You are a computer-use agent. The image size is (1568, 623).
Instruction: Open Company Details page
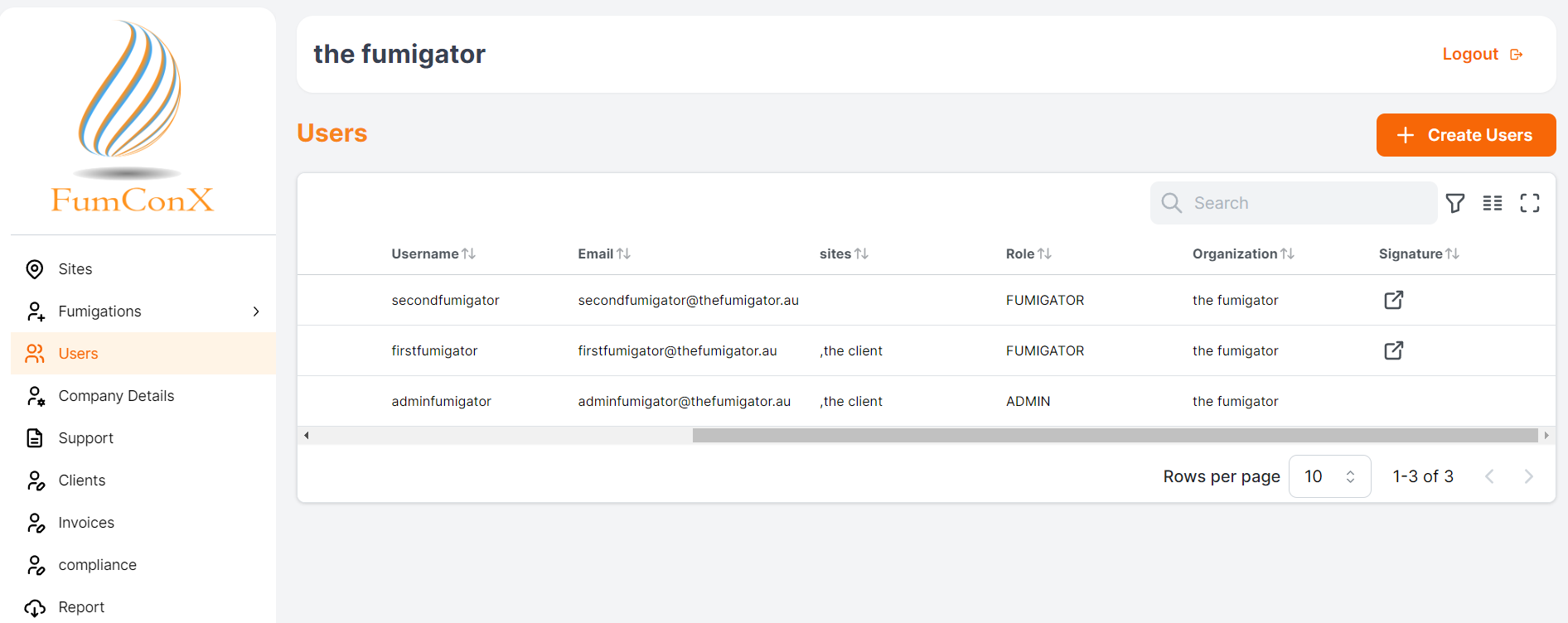(x=116, y=396)
